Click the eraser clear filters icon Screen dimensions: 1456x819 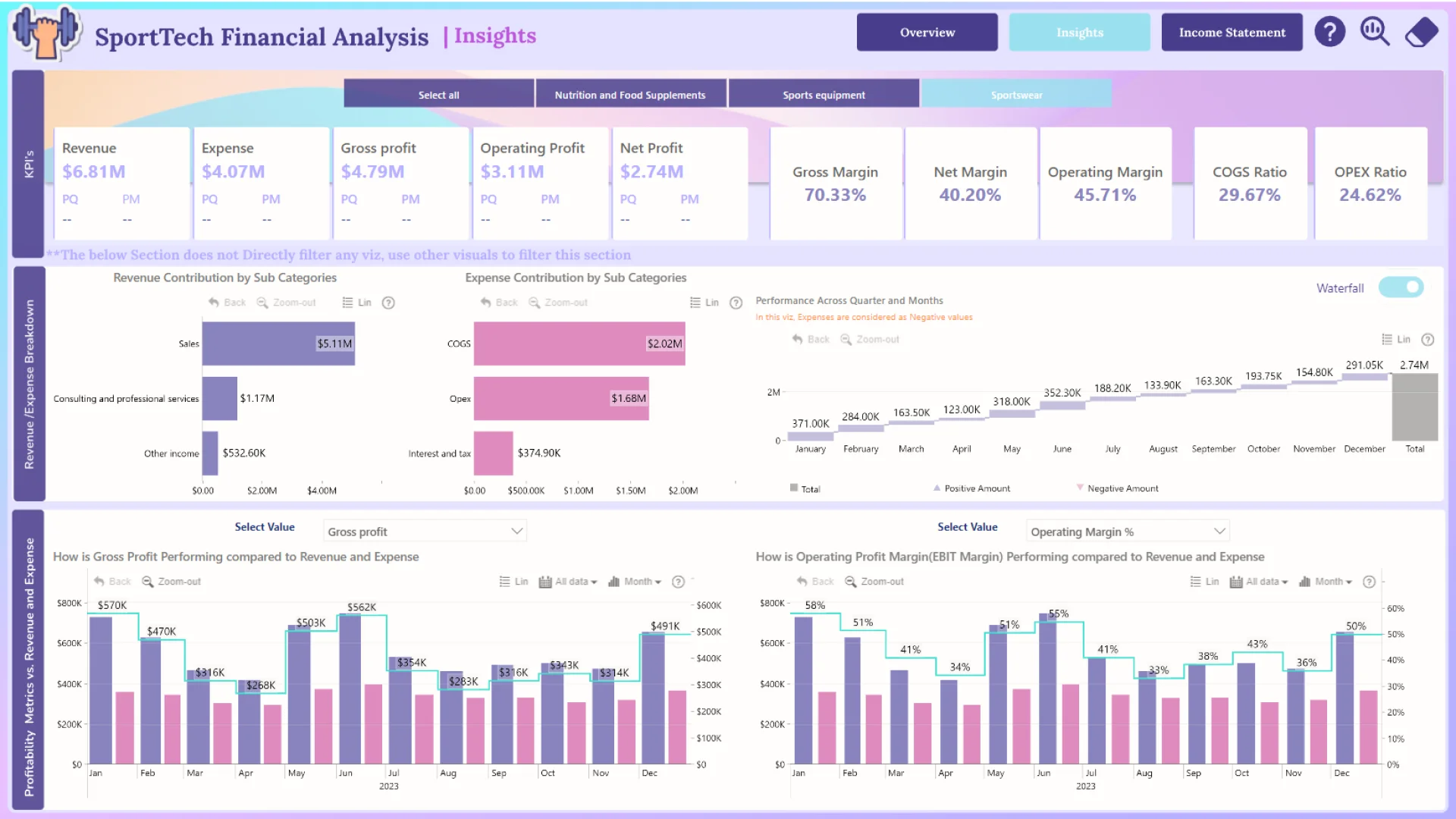click(1421, 33)
